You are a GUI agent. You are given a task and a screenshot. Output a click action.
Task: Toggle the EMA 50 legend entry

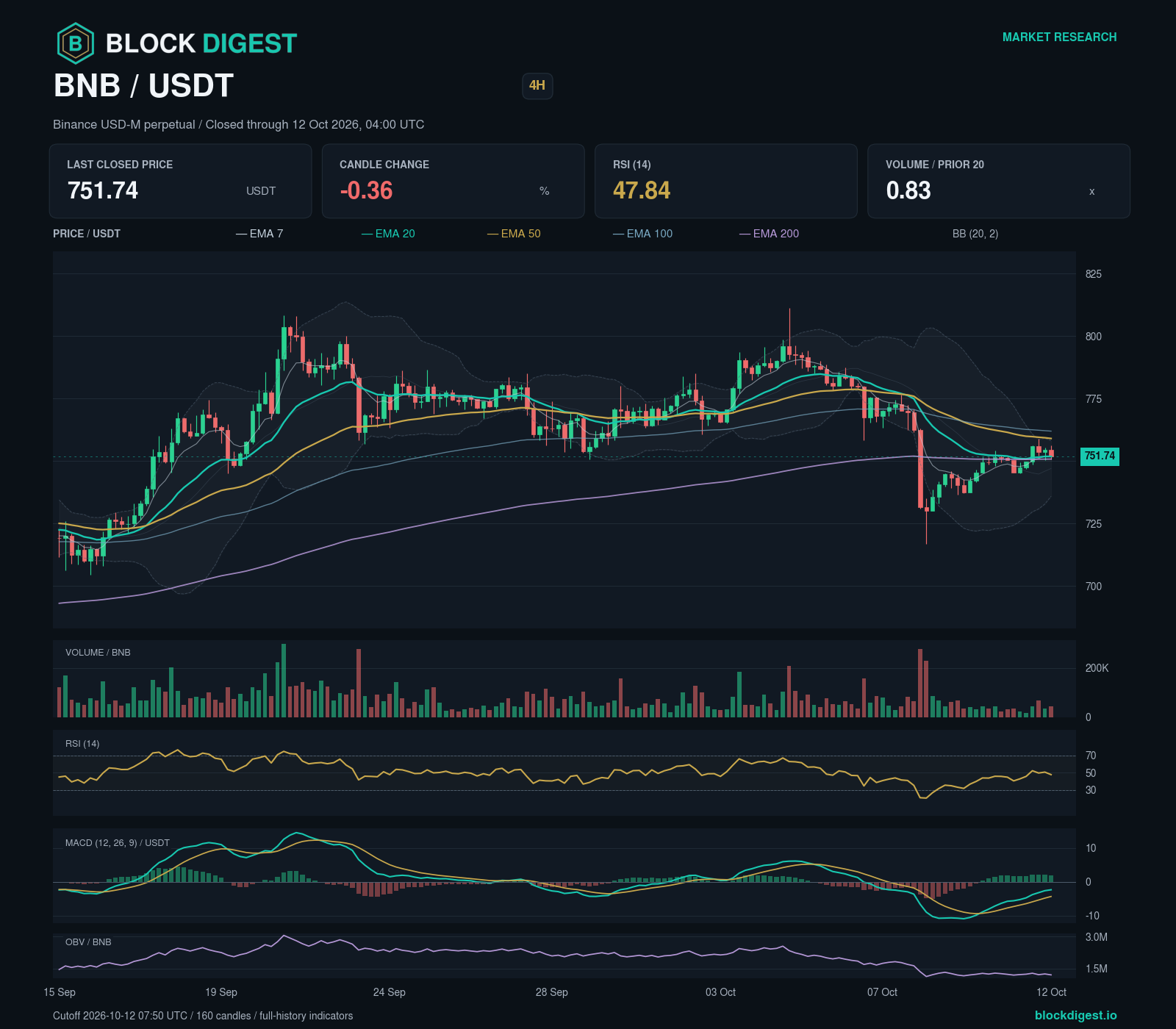514,234
